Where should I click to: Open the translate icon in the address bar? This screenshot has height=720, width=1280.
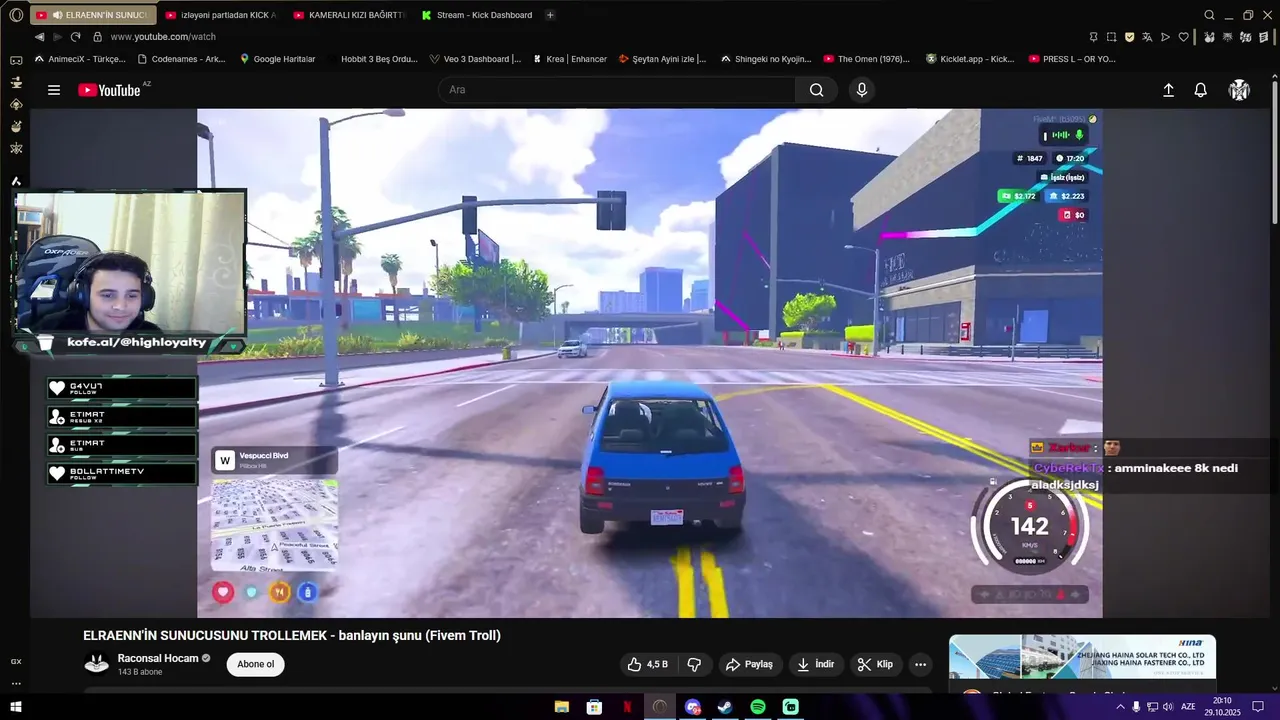click(x=1148, y=37)
